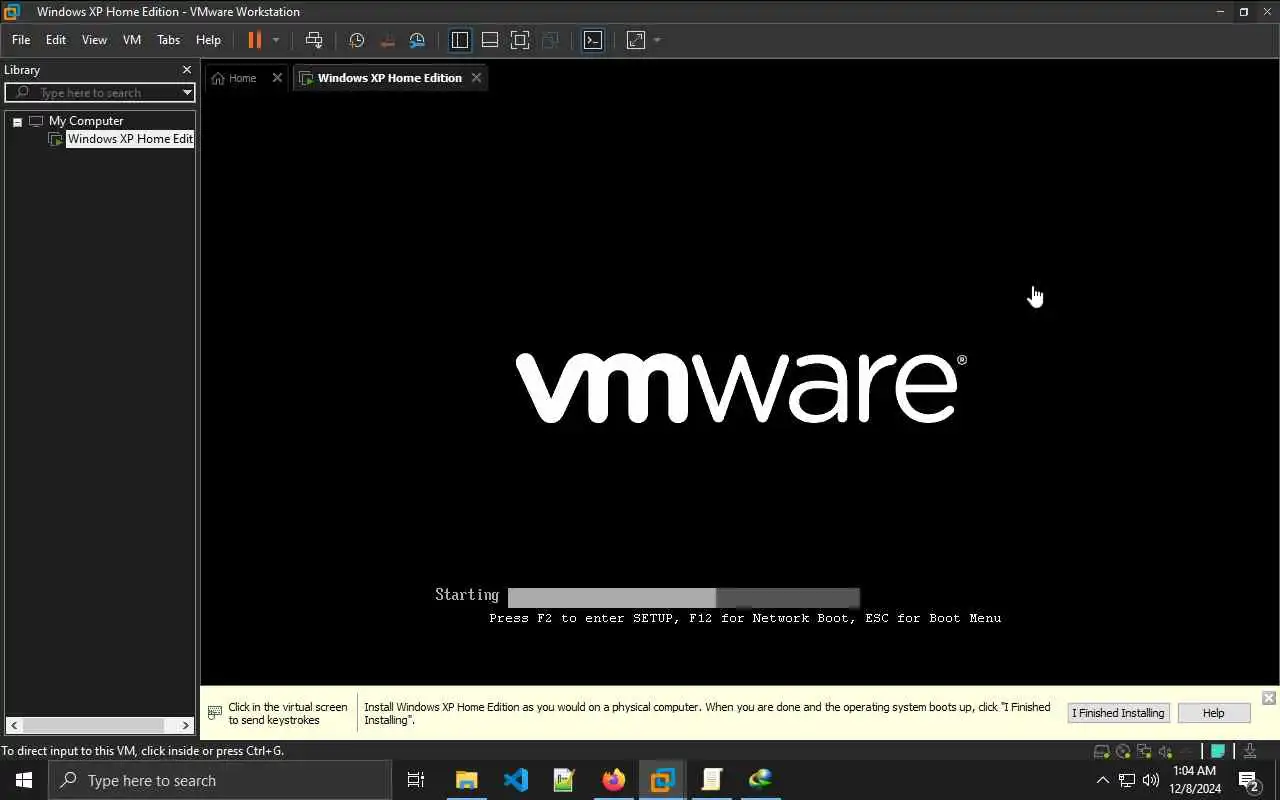Show hidden system tray icons
This screenshot has width=1280, height=800.
(x=1103, y=780)
